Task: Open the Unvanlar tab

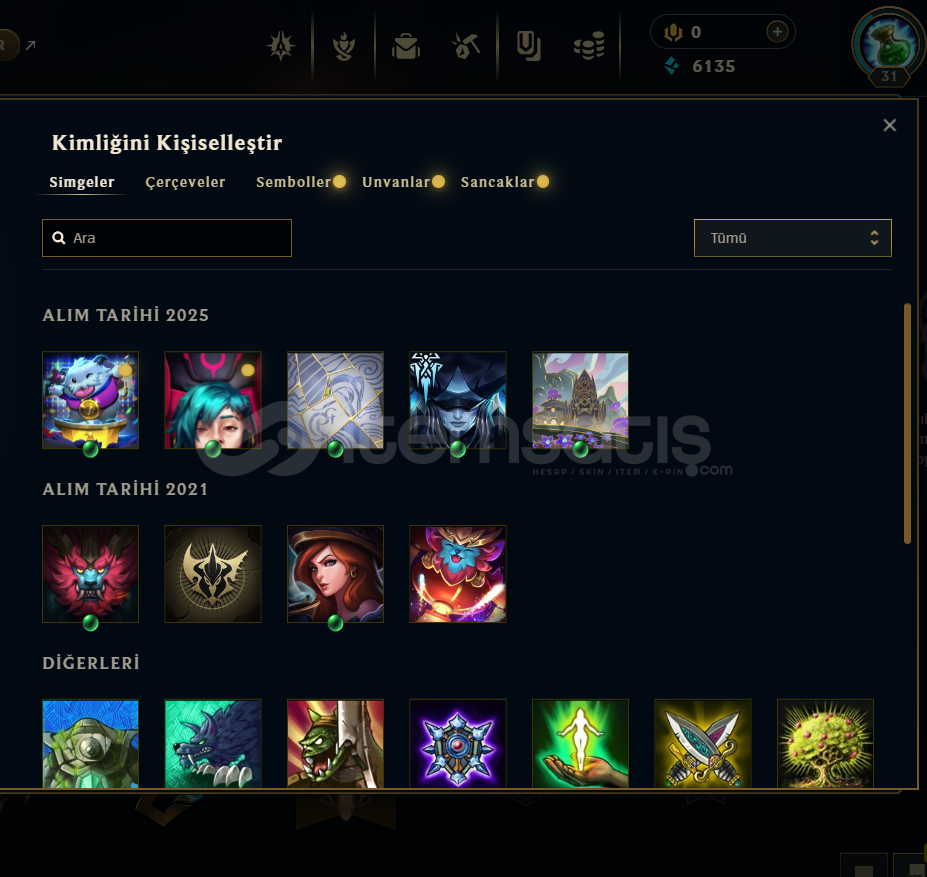Action: 396,182
